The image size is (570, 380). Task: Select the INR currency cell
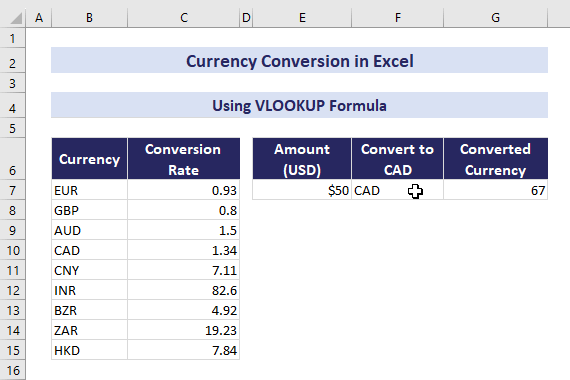pyautogui.click(x=89, y=289)
